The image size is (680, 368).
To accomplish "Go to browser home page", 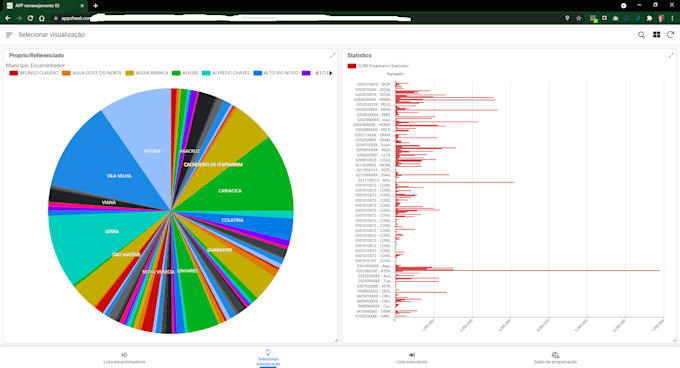I will click(42, 18).
